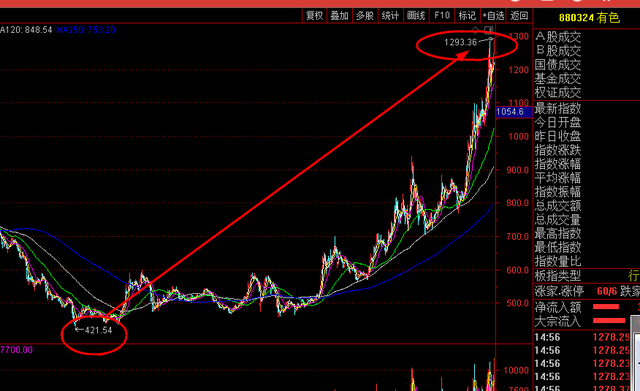640x391 pixels.
Task: Click the 返回 back button
Action: [519, 16]
